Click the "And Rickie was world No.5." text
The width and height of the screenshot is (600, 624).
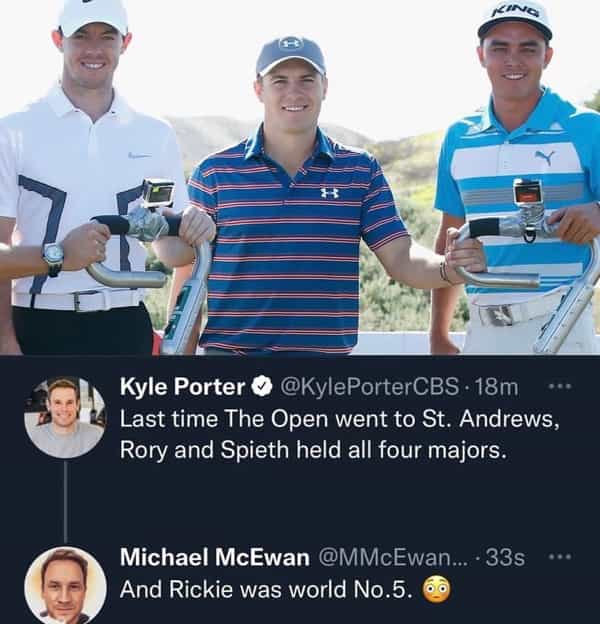[x=266, y=590]
